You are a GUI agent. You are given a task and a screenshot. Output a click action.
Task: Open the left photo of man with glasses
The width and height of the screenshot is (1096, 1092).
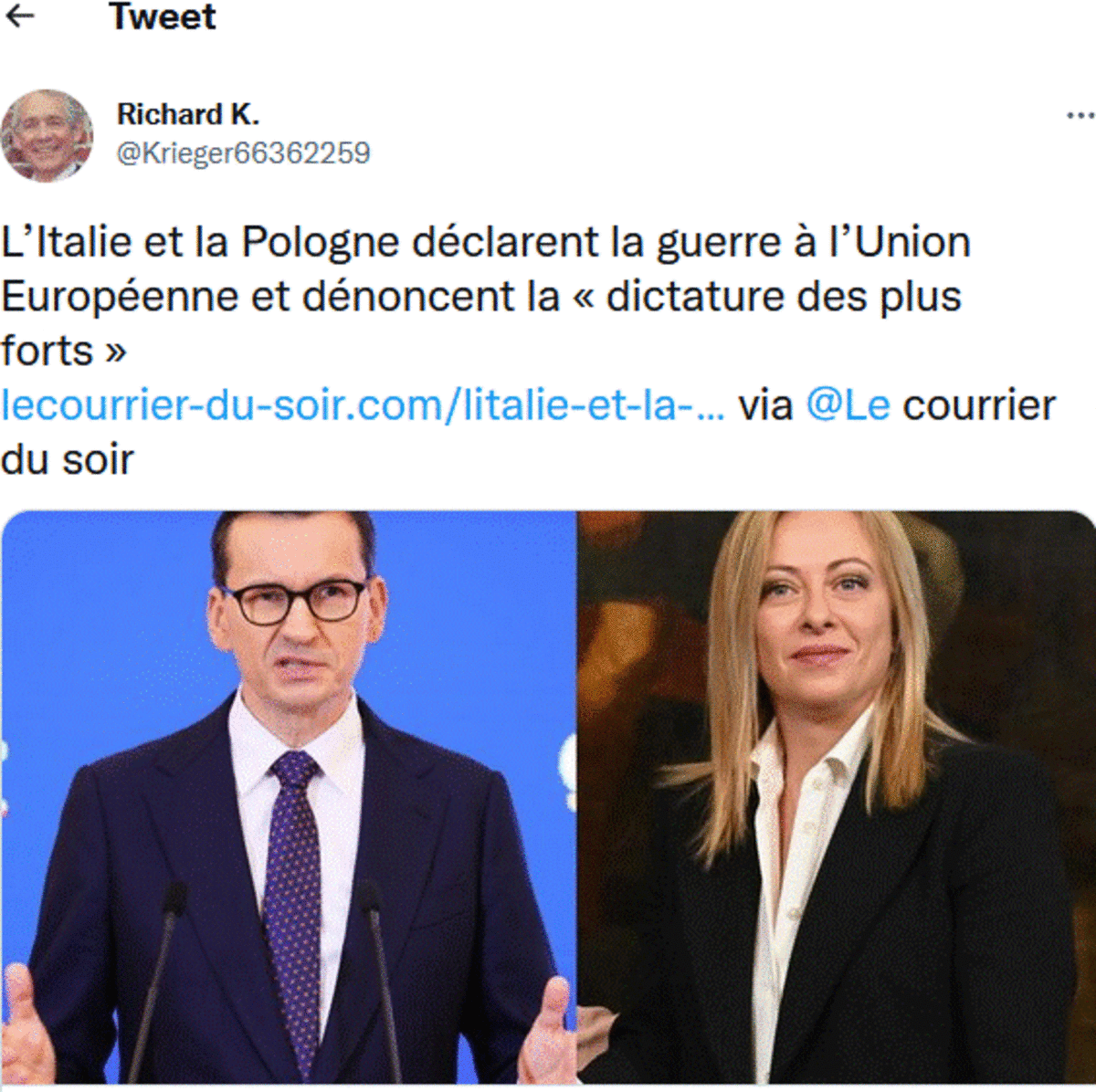289,797
